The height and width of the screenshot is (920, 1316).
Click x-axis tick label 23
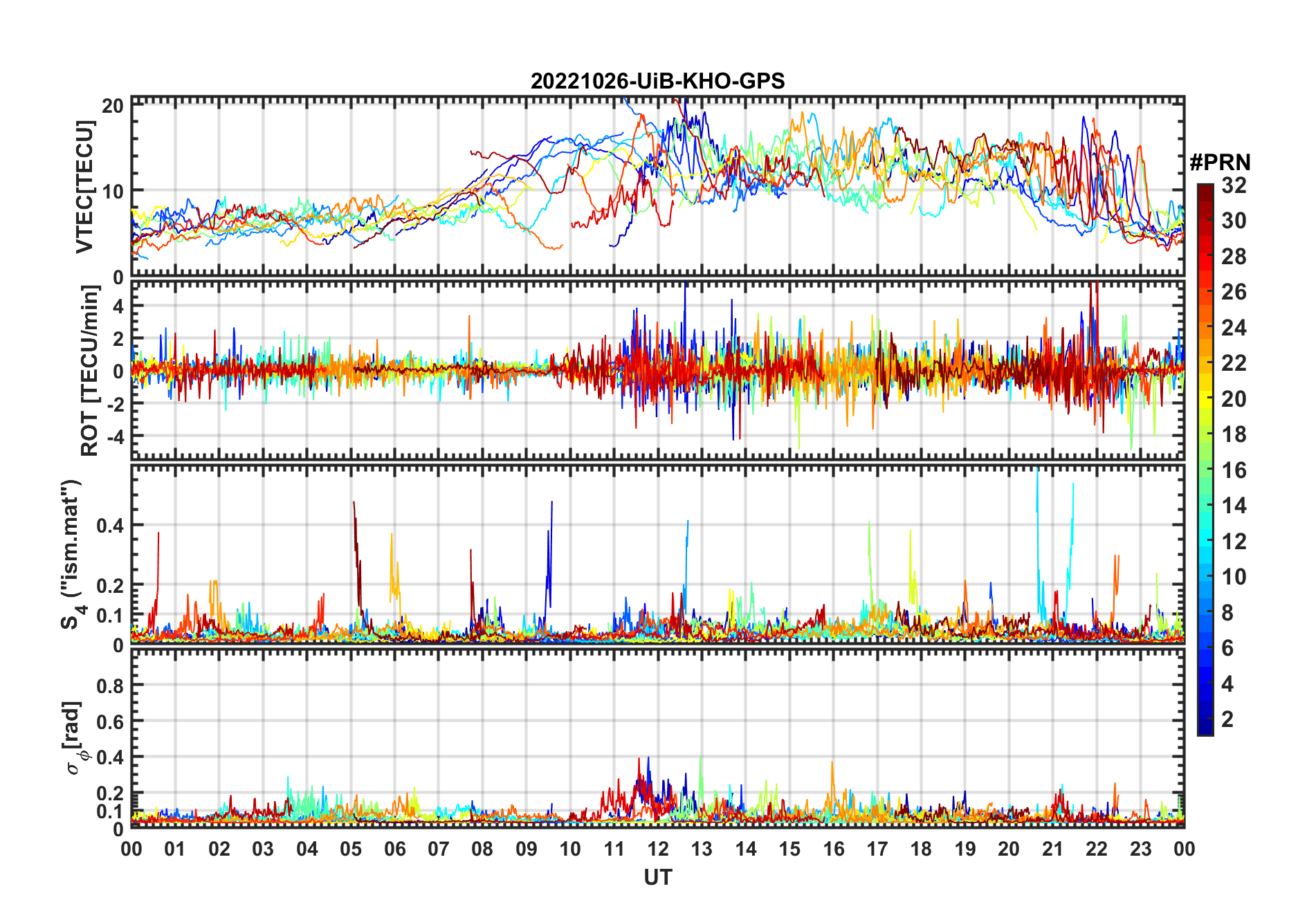pyautogui.click(x=1140, y=849)
